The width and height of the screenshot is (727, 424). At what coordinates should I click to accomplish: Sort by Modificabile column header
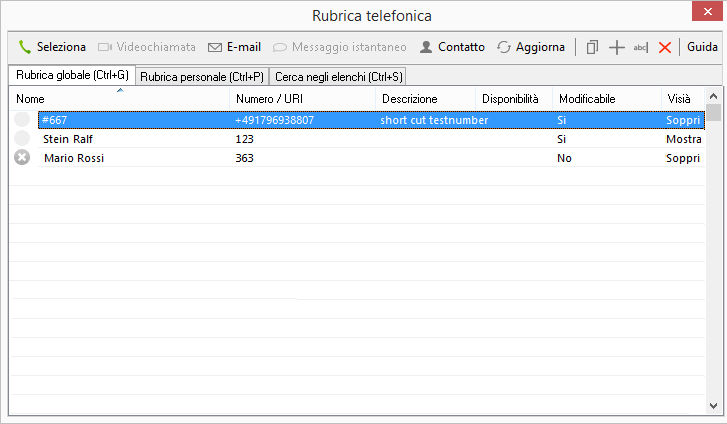(x=605, y=99)
